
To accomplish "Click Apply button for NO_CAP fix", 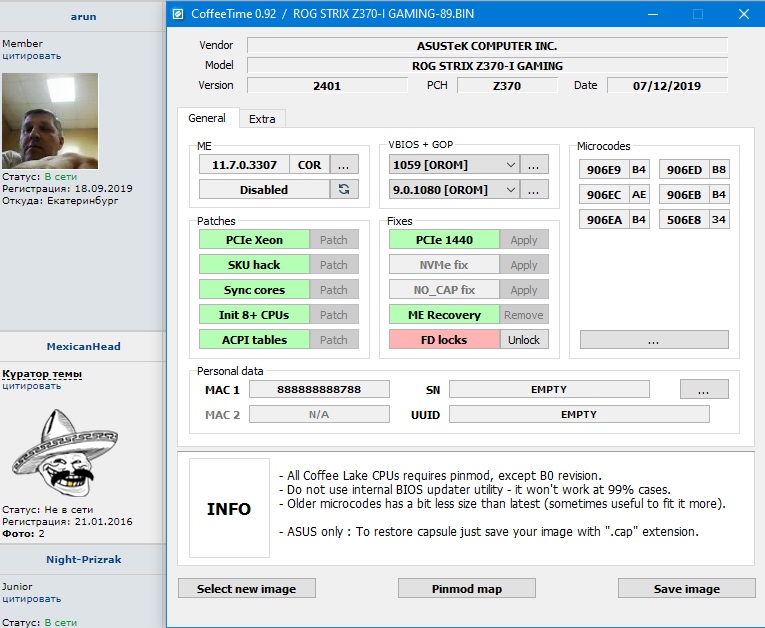I will pos(524,290).
